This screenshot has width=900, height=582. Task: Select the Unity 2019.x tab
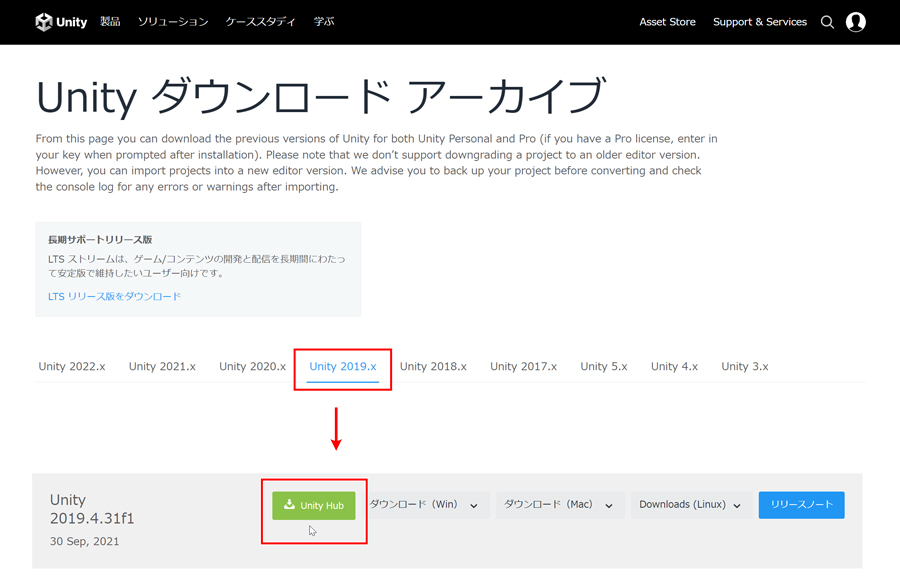tap(343, 367)
